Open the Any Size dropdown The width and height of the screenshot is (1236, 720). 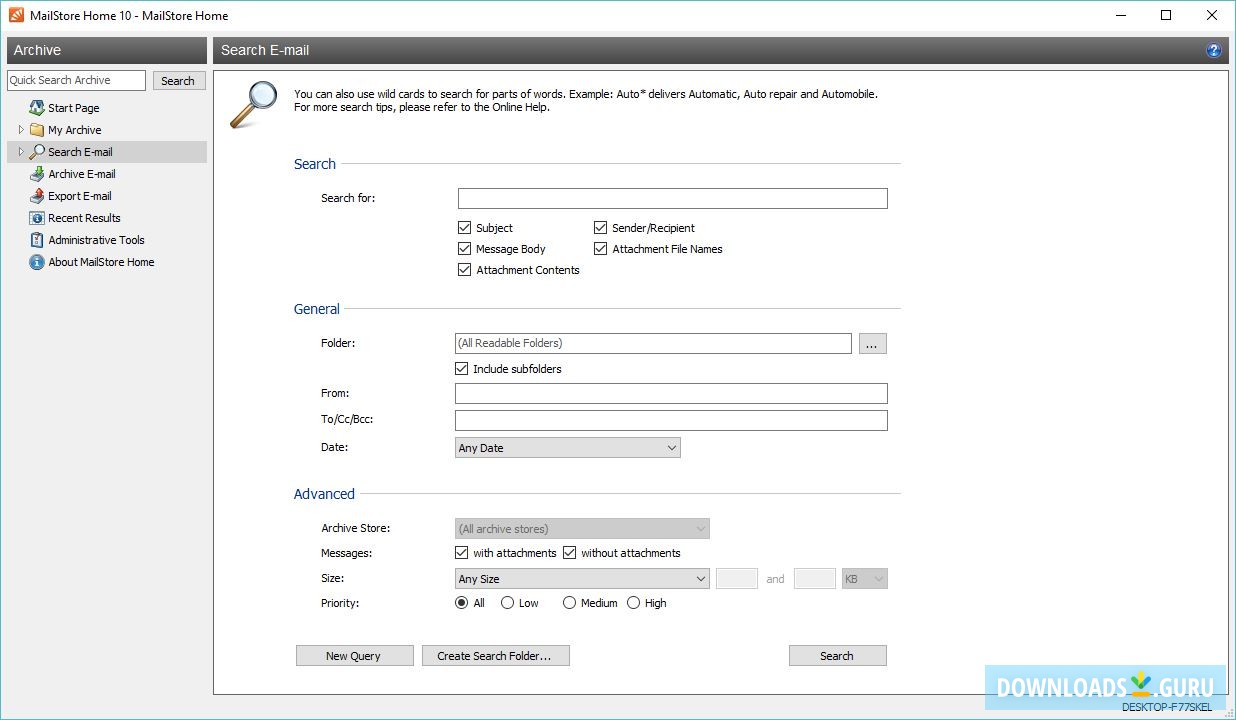click(582, 579)
